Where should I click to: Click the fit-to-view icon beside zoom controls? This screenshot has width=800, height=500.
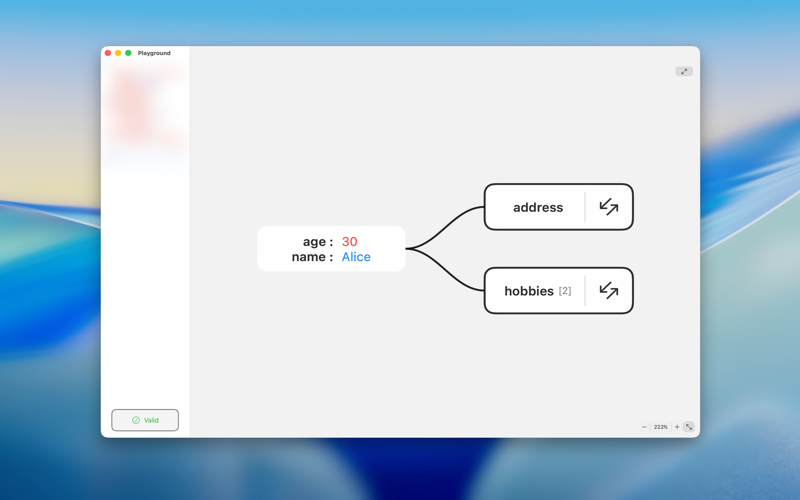coord(689,427)
